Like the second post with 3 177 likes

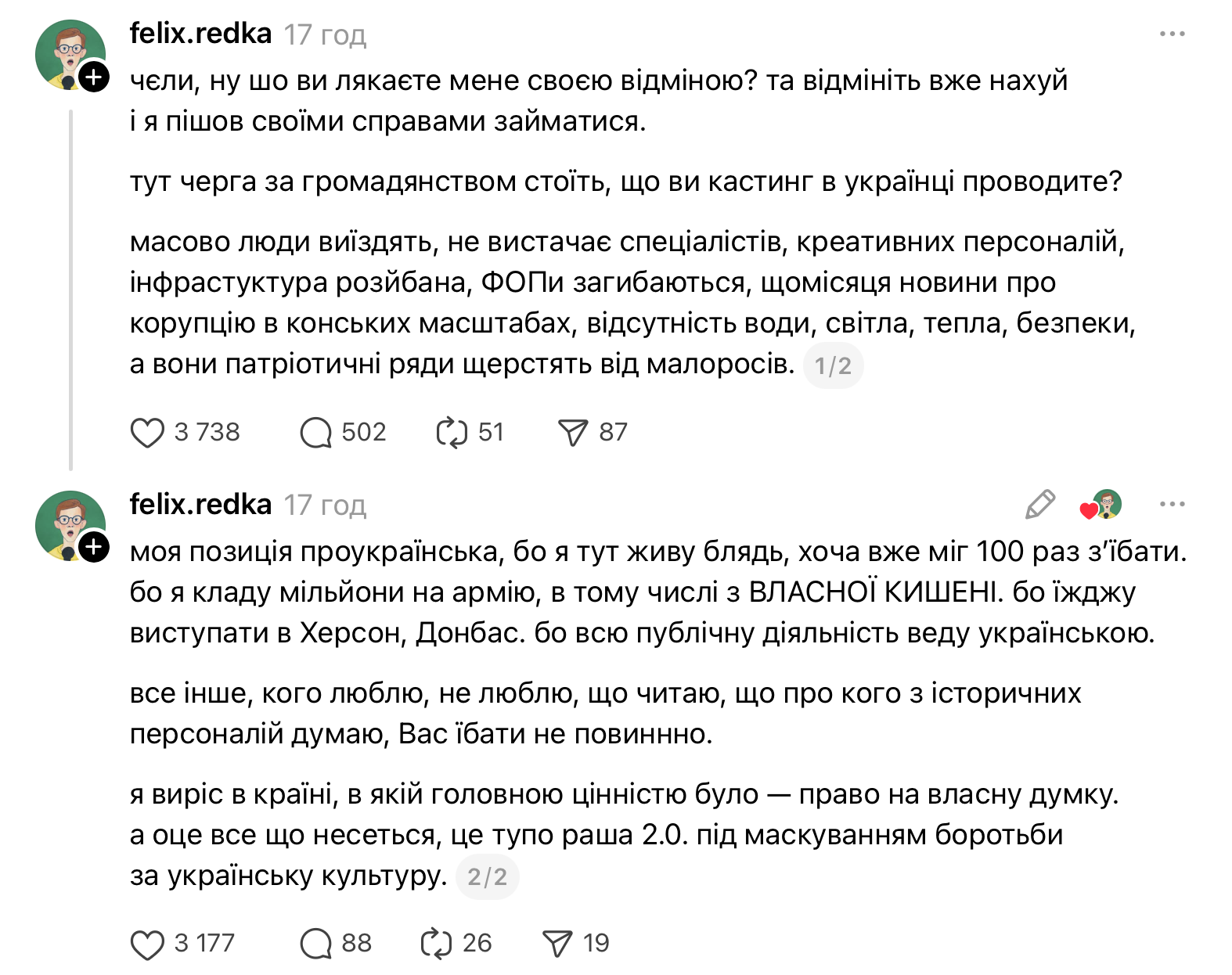[x=147, y=944]
